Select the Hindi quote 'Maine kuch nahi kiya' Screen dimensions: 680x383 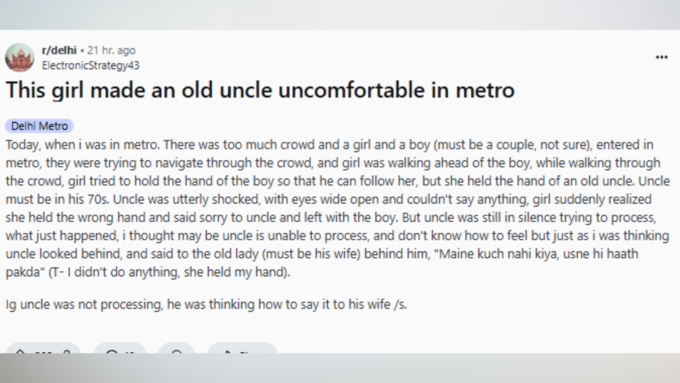point(498,254)
